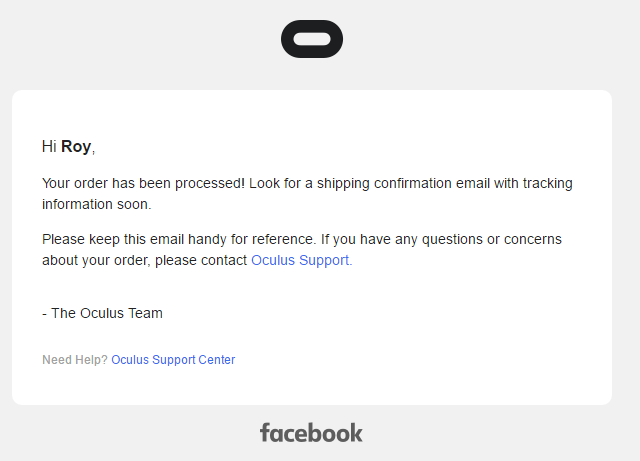Click the "- The Oculus Team" signature
The width and height of the screenshot is (640, 461).
coord(102,313)
